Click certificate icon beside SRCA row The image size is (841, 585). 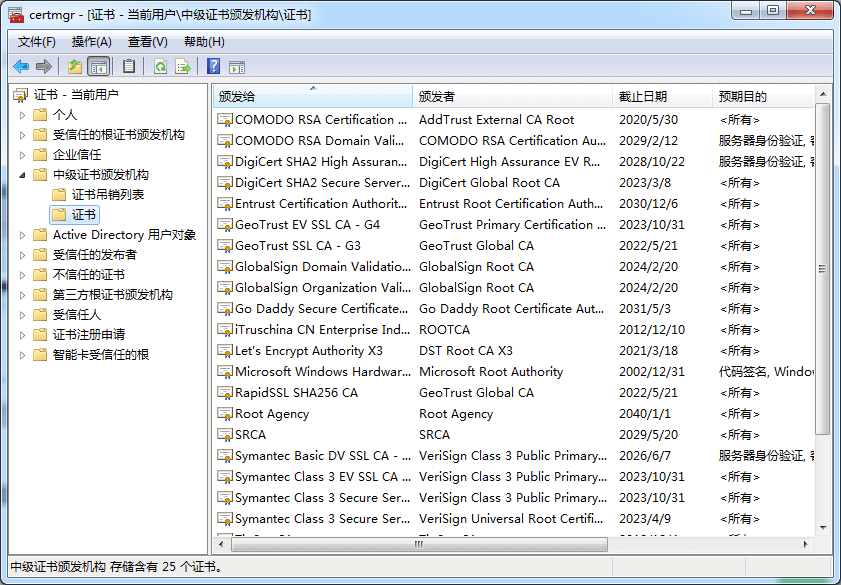(x=225, y=435)
